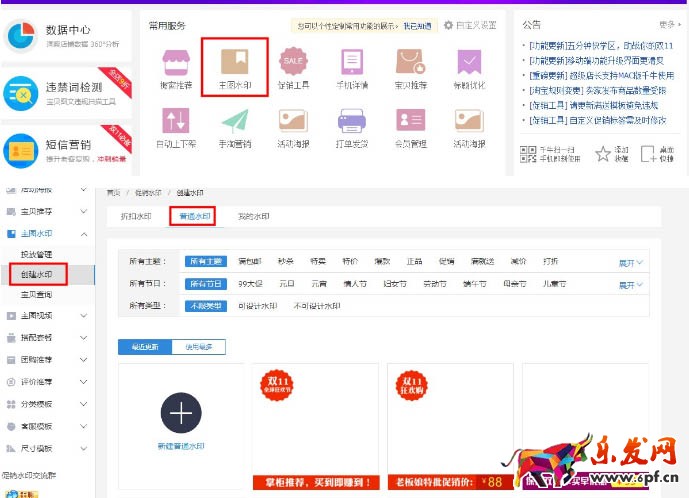Expand the 所有节日 row with 展开

click(x=631, y=285)
